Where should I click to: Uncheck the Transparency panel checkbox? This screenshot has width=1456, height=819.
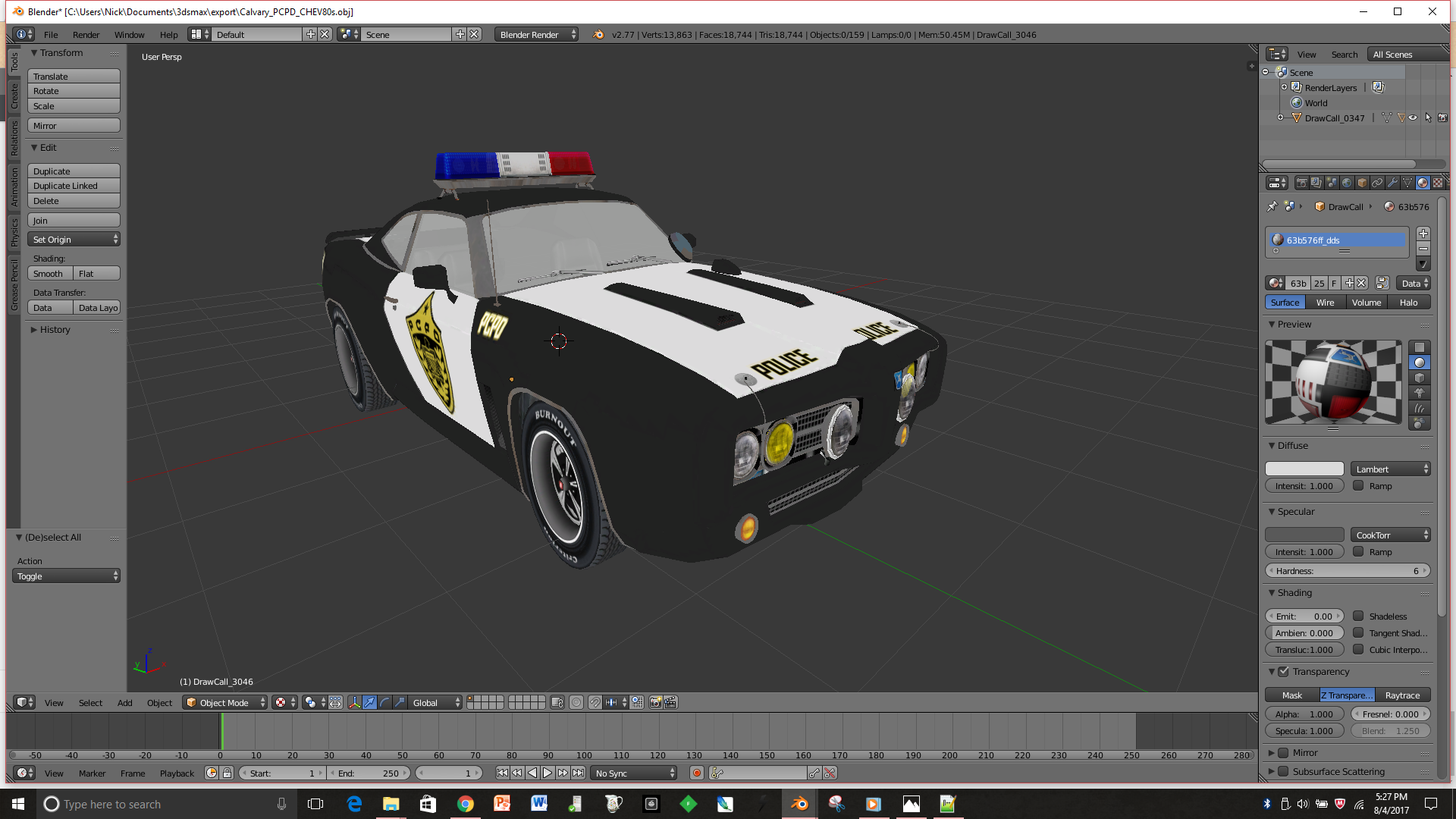point(1284,672)
